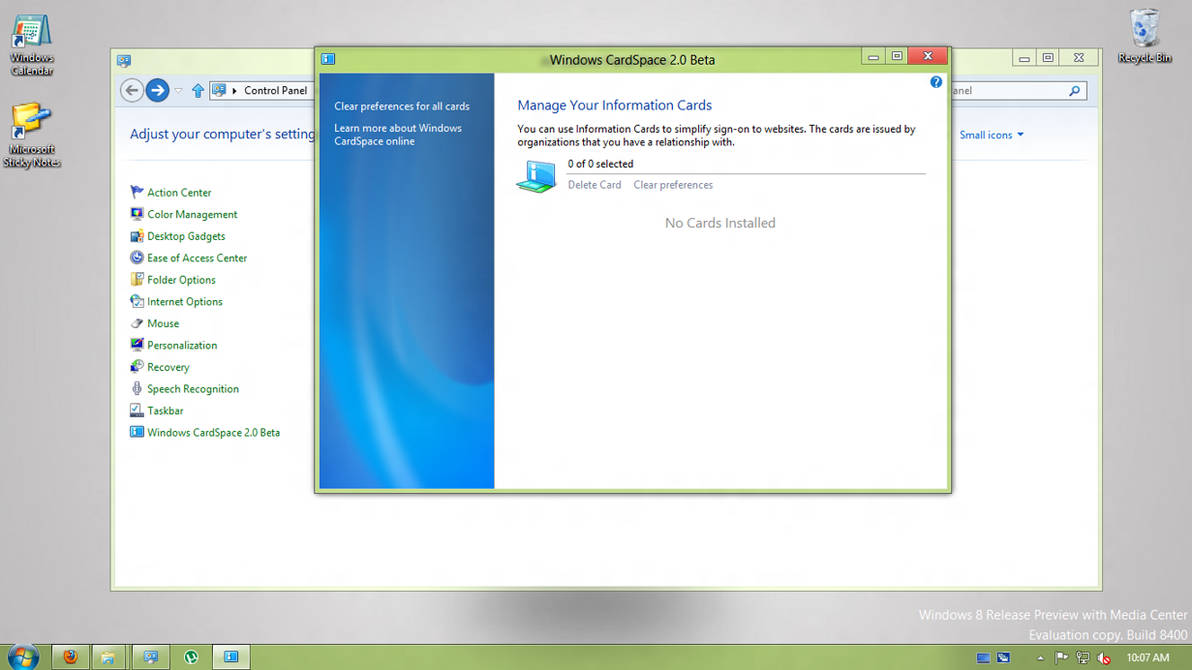Open Ease of Access Center link
Image resolution: width=1192 pixels, height=670 pixels.
[197, 258]
